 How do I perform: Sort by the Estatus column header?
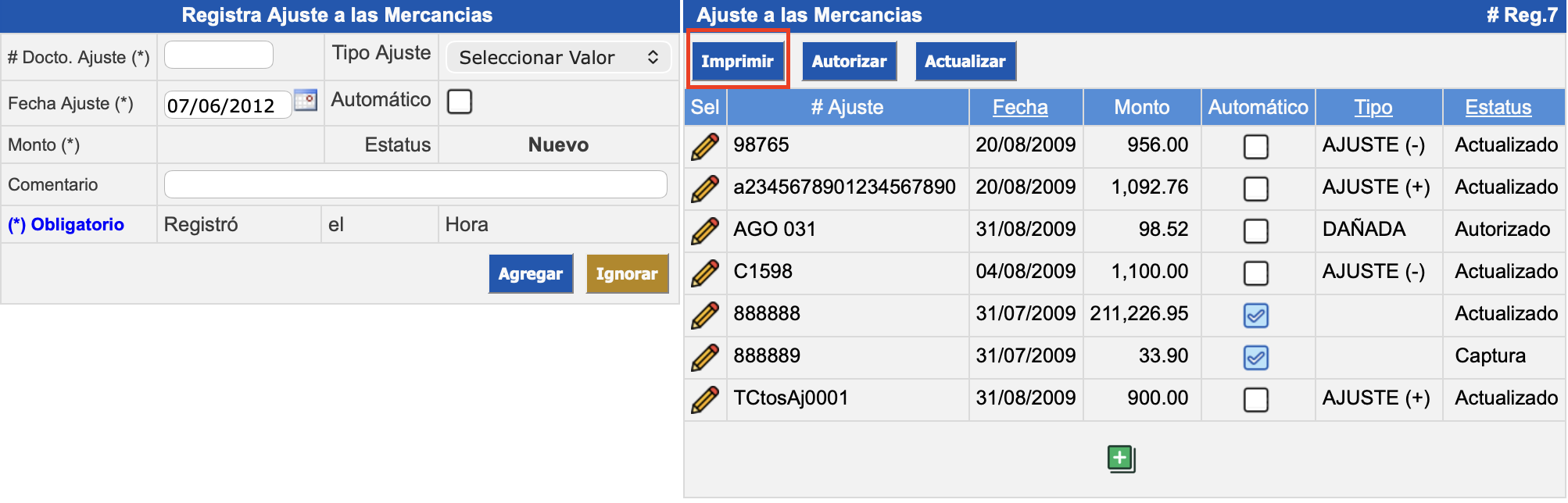coord(1498,108)
